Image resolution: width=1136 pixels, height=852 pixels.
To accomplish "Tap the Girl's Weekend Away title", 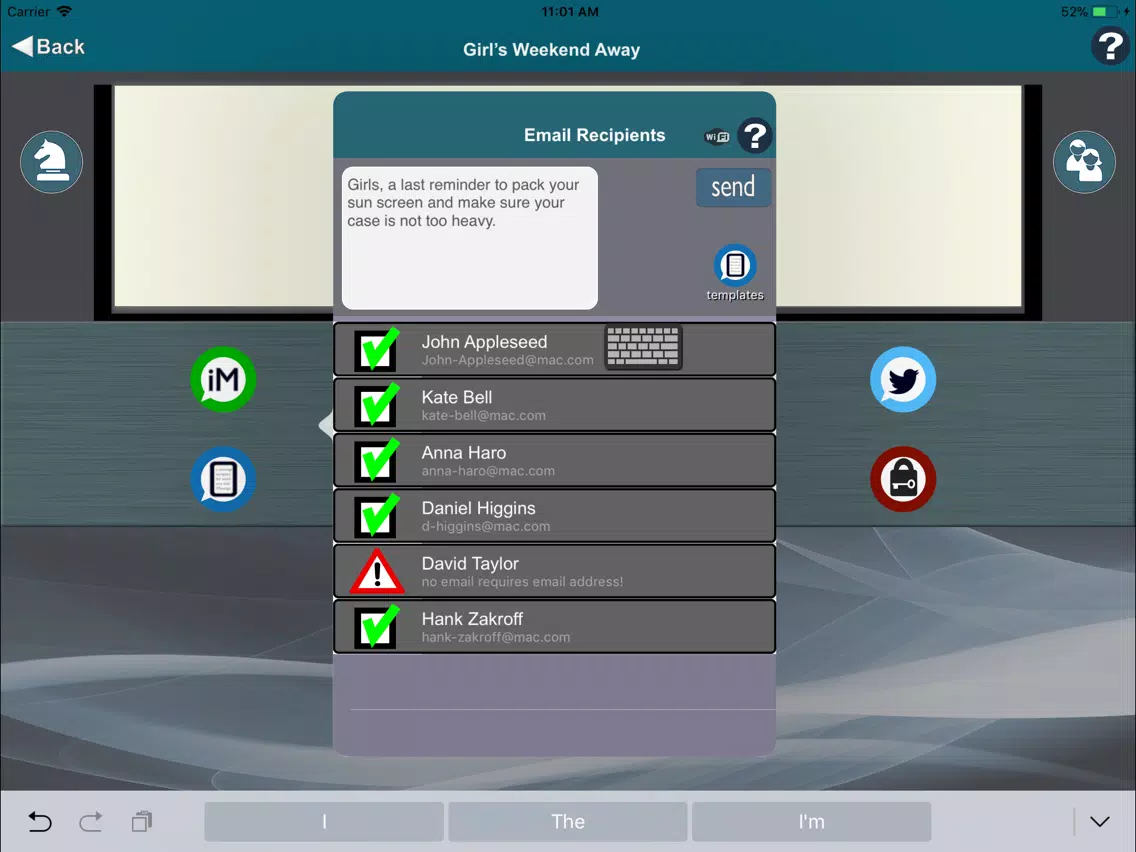I will pos(551,49).
